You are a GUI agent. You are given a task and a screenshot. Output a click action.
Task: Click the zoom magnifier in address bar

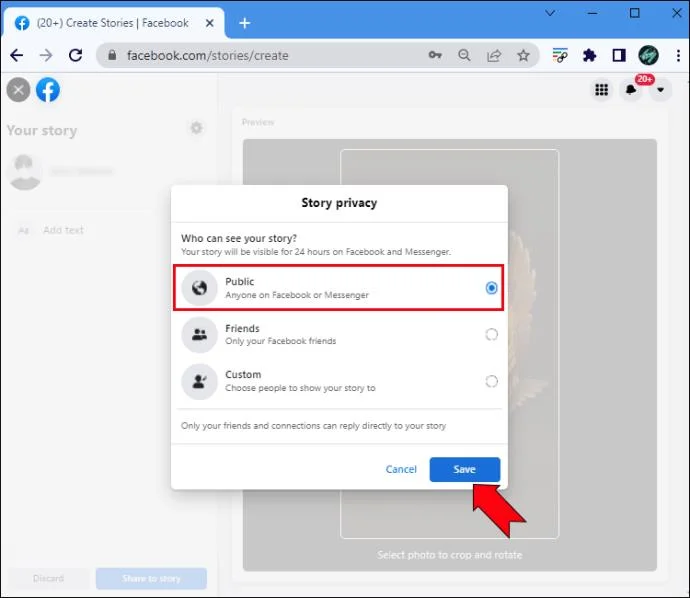(x=464, y=55)
